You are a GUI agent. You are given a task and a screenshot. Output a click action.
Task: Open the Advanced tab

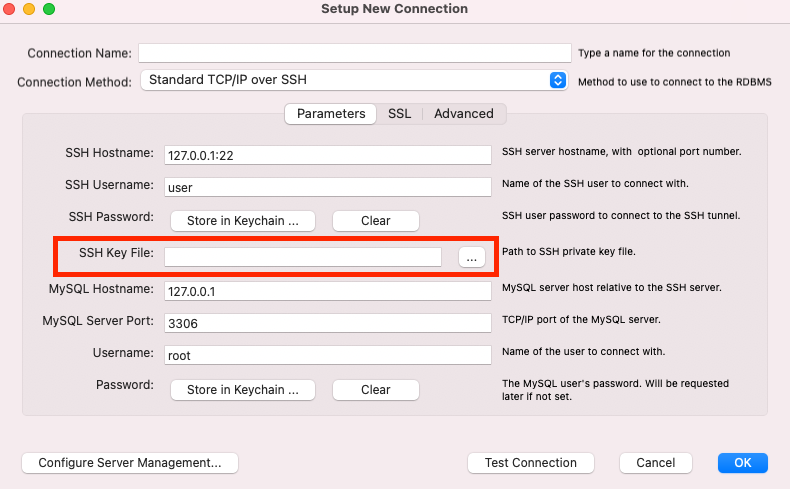click(464, 114)
